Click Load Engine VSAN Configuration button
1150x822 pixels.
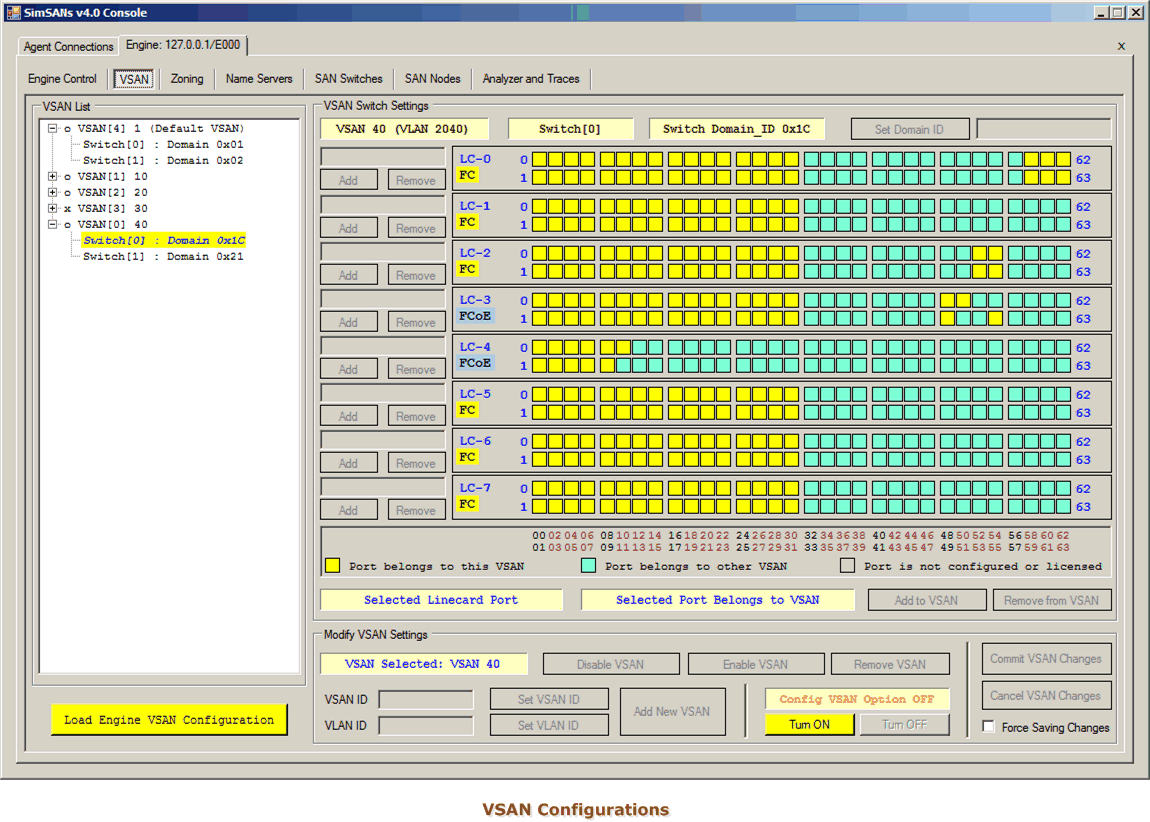[169, 720]
